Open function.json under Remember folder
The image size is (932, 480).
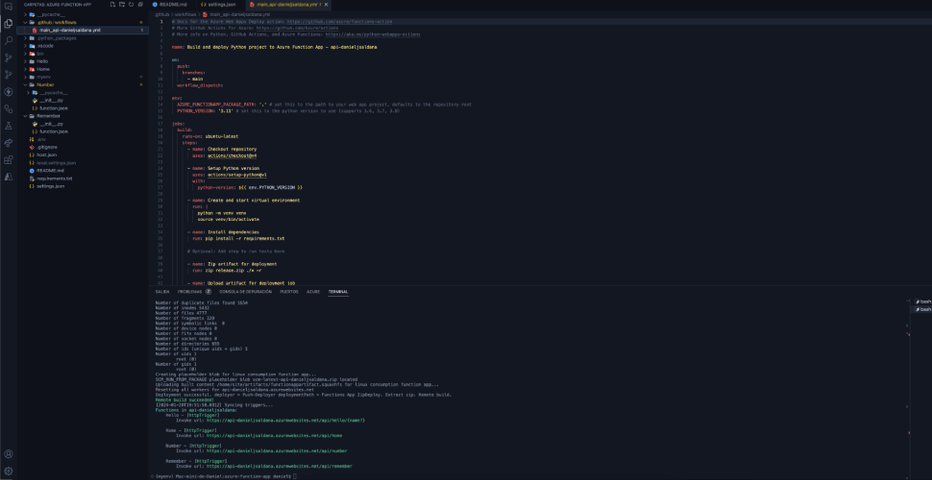point(83,131)
